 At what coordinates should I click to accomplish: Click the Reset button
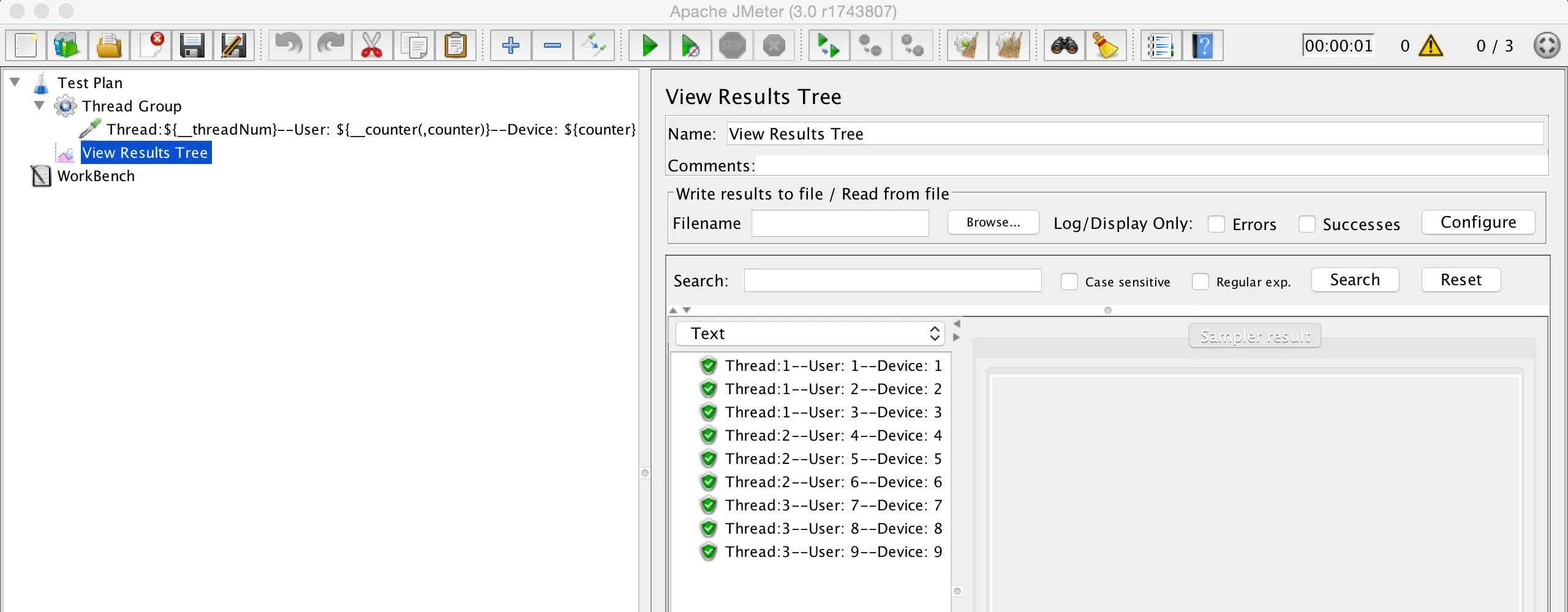(x=1461, y=280)
